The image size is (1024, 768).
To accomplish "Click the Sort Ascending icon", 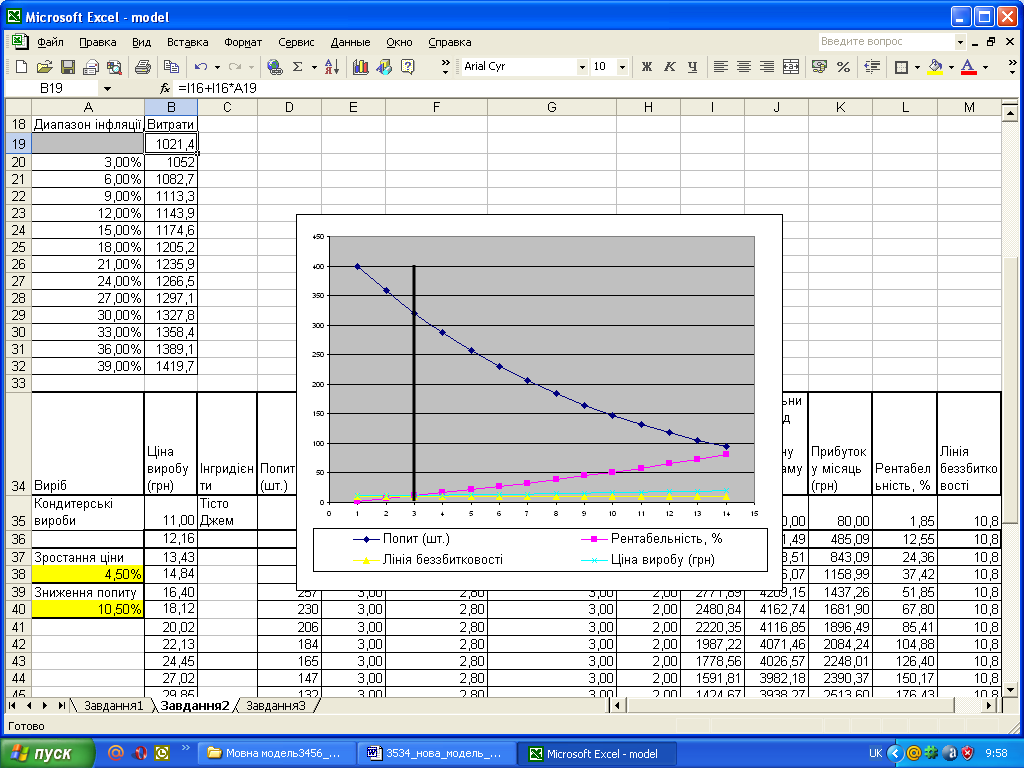I will coord(332,67).
